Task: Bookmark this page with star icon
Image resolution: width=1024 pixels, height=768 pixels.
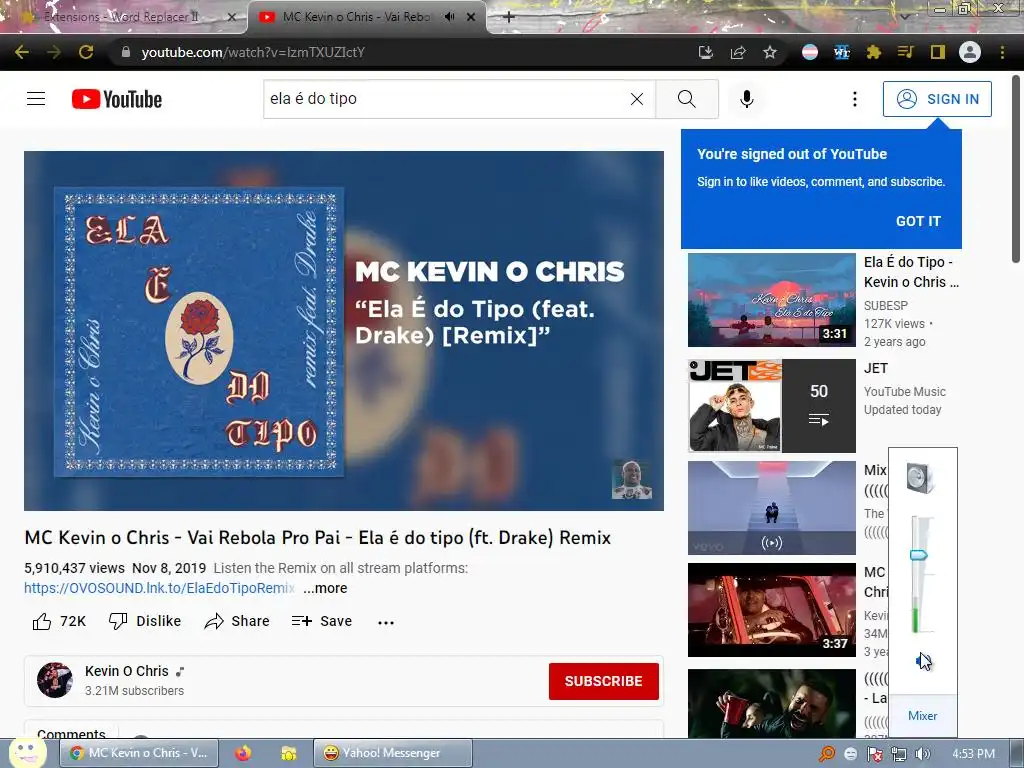Action: pos(770,52)
